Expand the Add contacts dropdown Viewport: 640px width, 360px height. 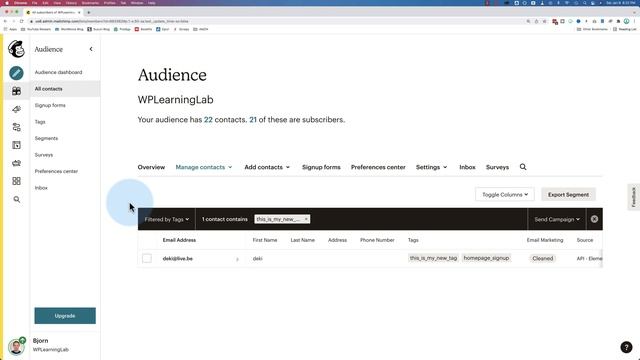coord(267,167)
